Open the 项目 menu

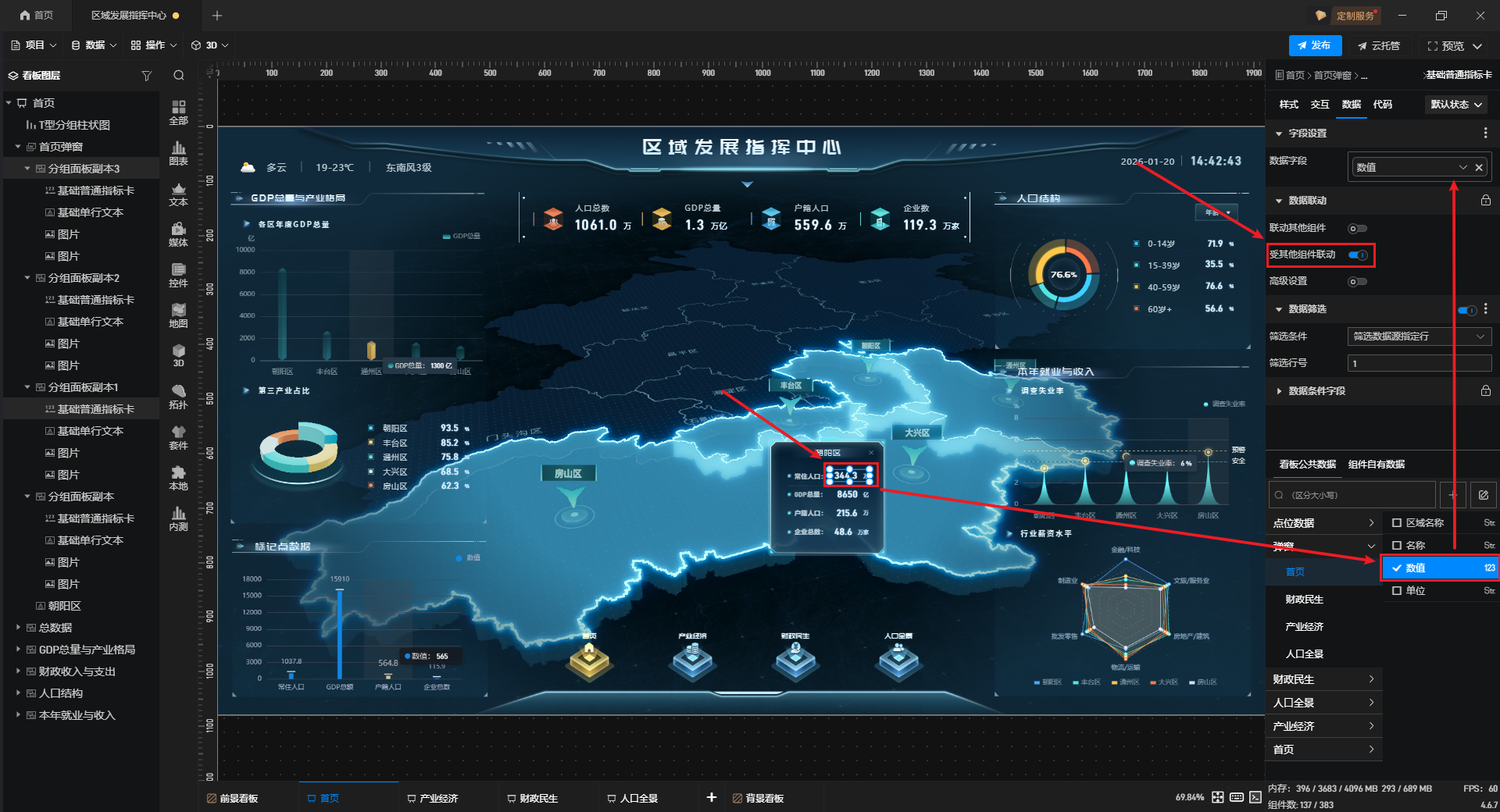tap(34, 45)
